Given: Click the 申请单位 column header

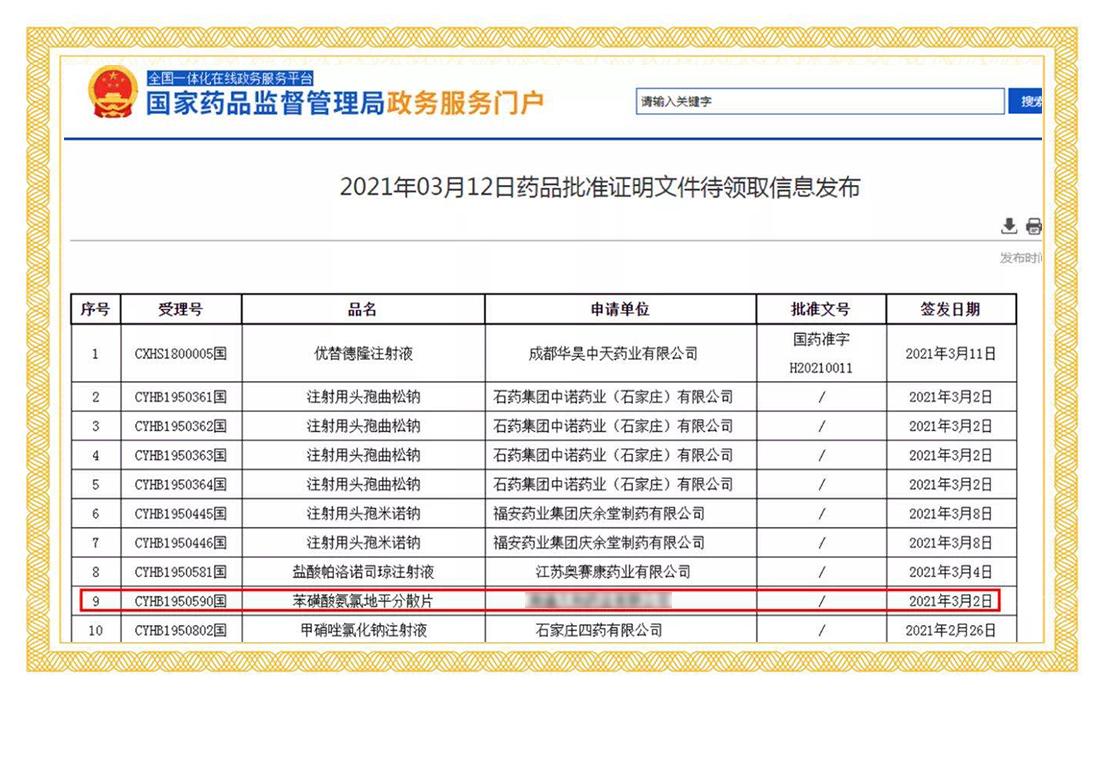Looking at the screenshot, I should (620, 309).
